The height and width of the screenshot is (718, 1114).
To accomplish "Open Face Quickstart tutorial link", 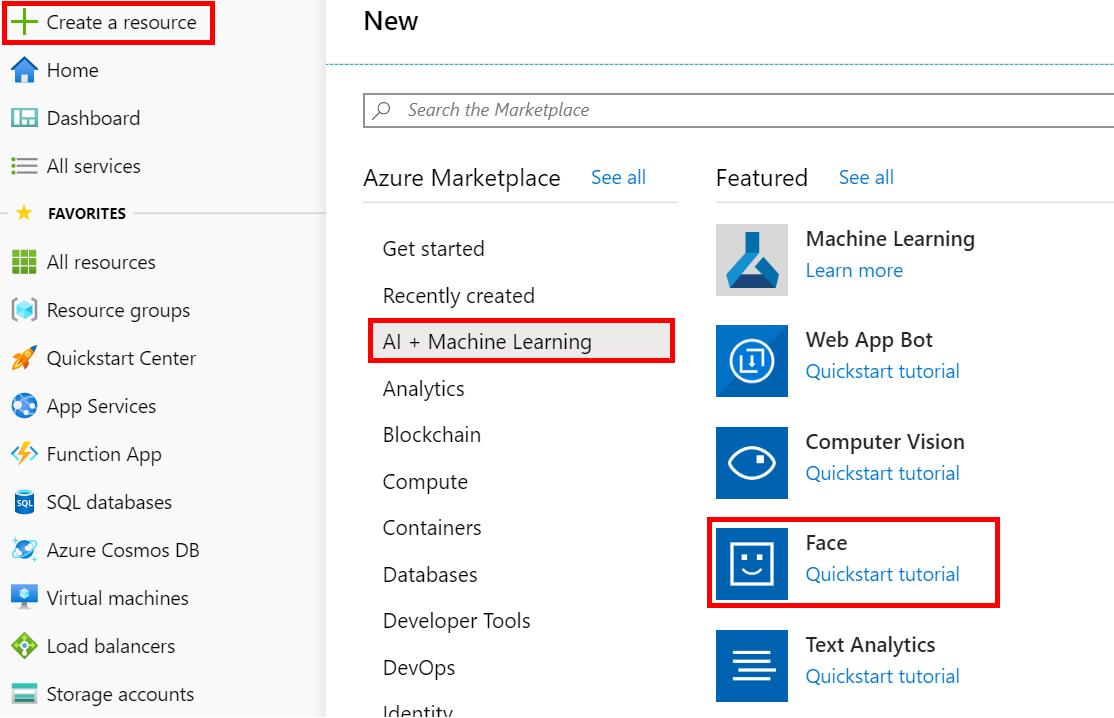I will pos(882,575).
